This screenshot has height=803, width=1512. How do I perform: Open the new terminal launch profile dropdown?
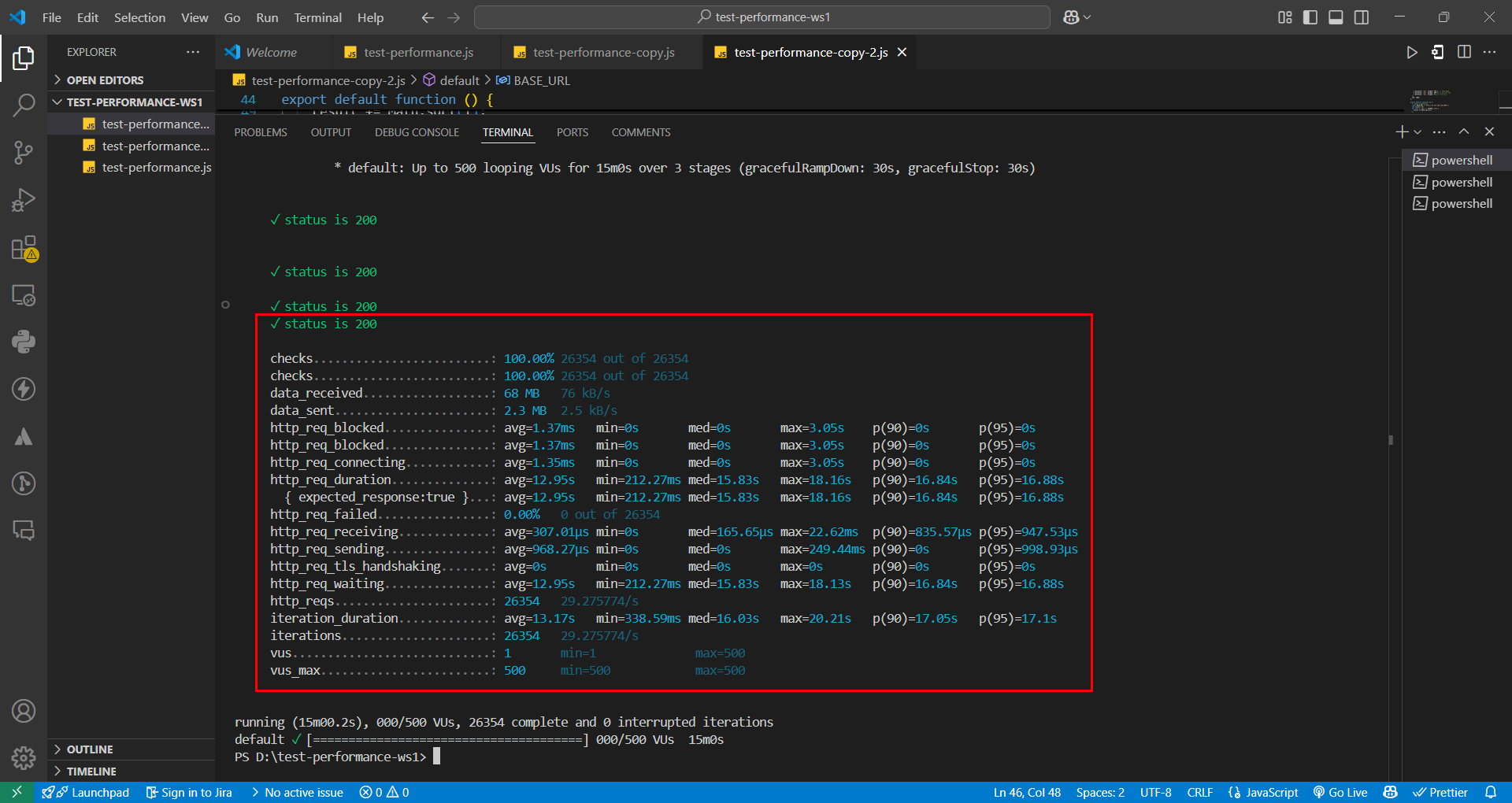(x=1417, y=132)
